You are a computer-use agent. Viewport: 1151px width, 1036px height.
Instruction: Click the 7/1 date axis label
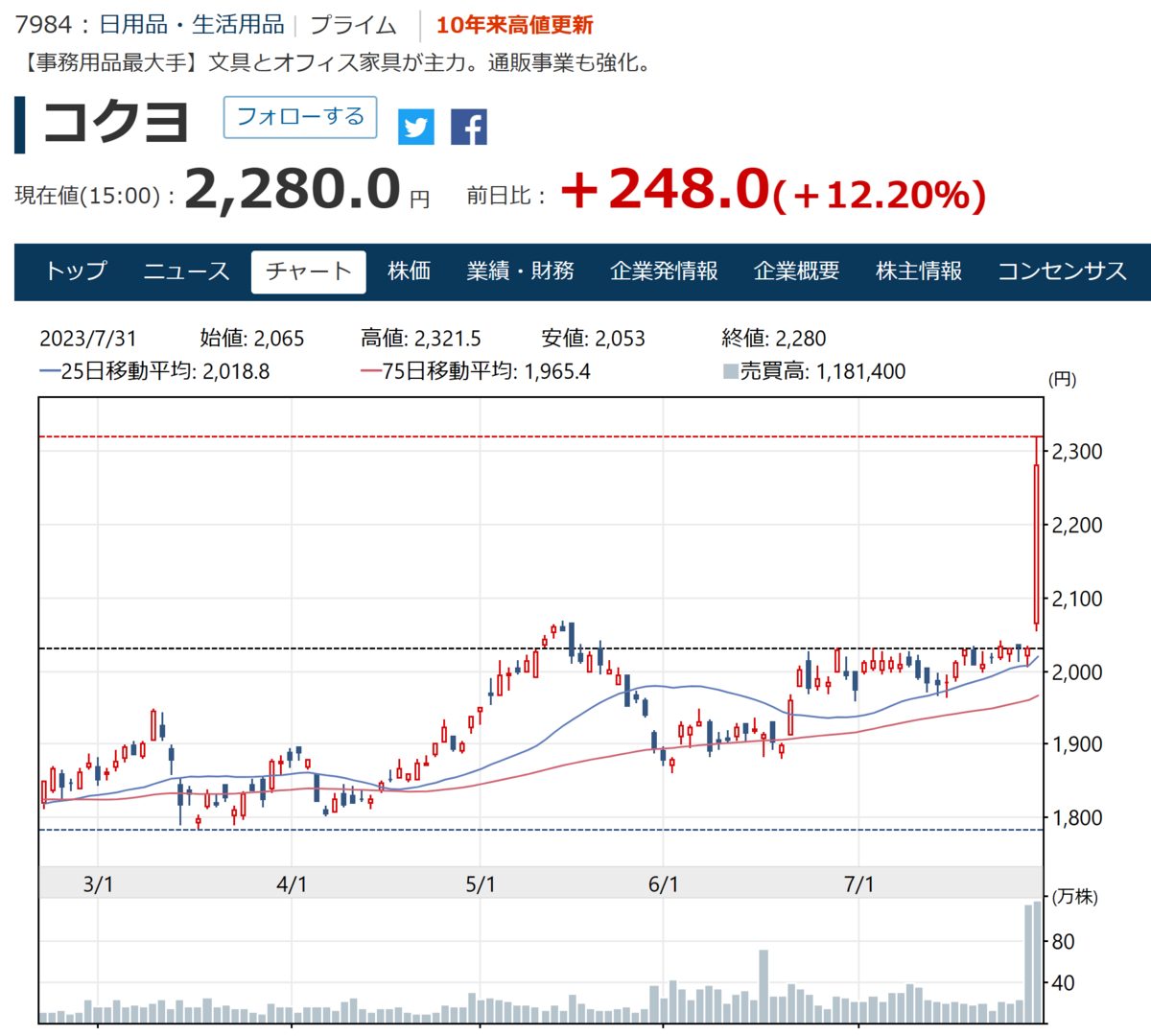(859, 884)
